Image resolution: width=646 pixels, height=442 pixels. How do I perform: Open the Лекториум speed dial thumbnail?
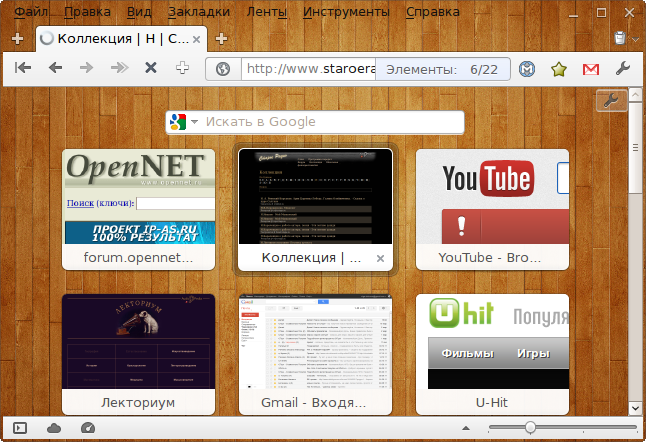[138, 354]
